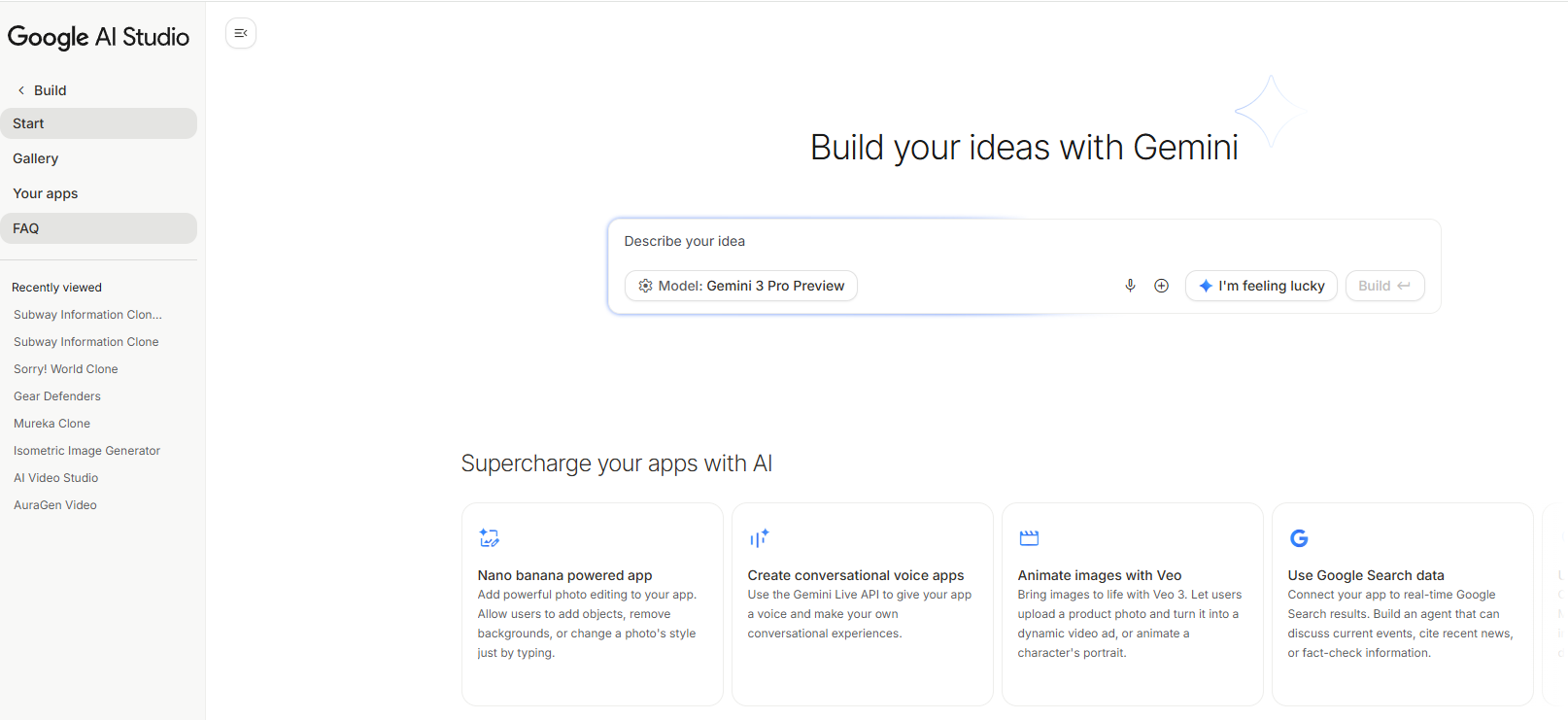Collapse the navigation sidebar
1568x720 pixels.
[x=240, y=32]
